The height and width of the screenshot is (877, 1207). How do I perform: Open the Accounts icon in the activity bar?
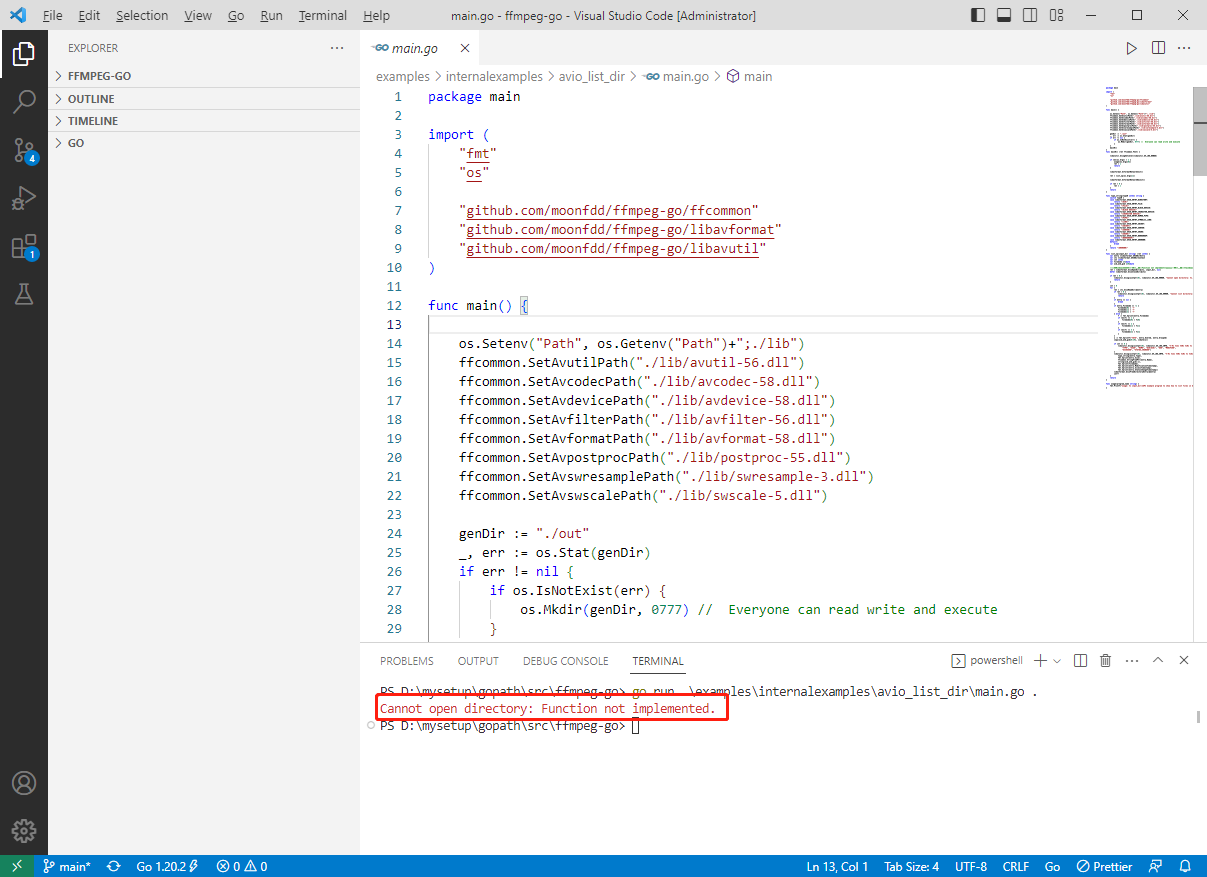pos(24,783)
